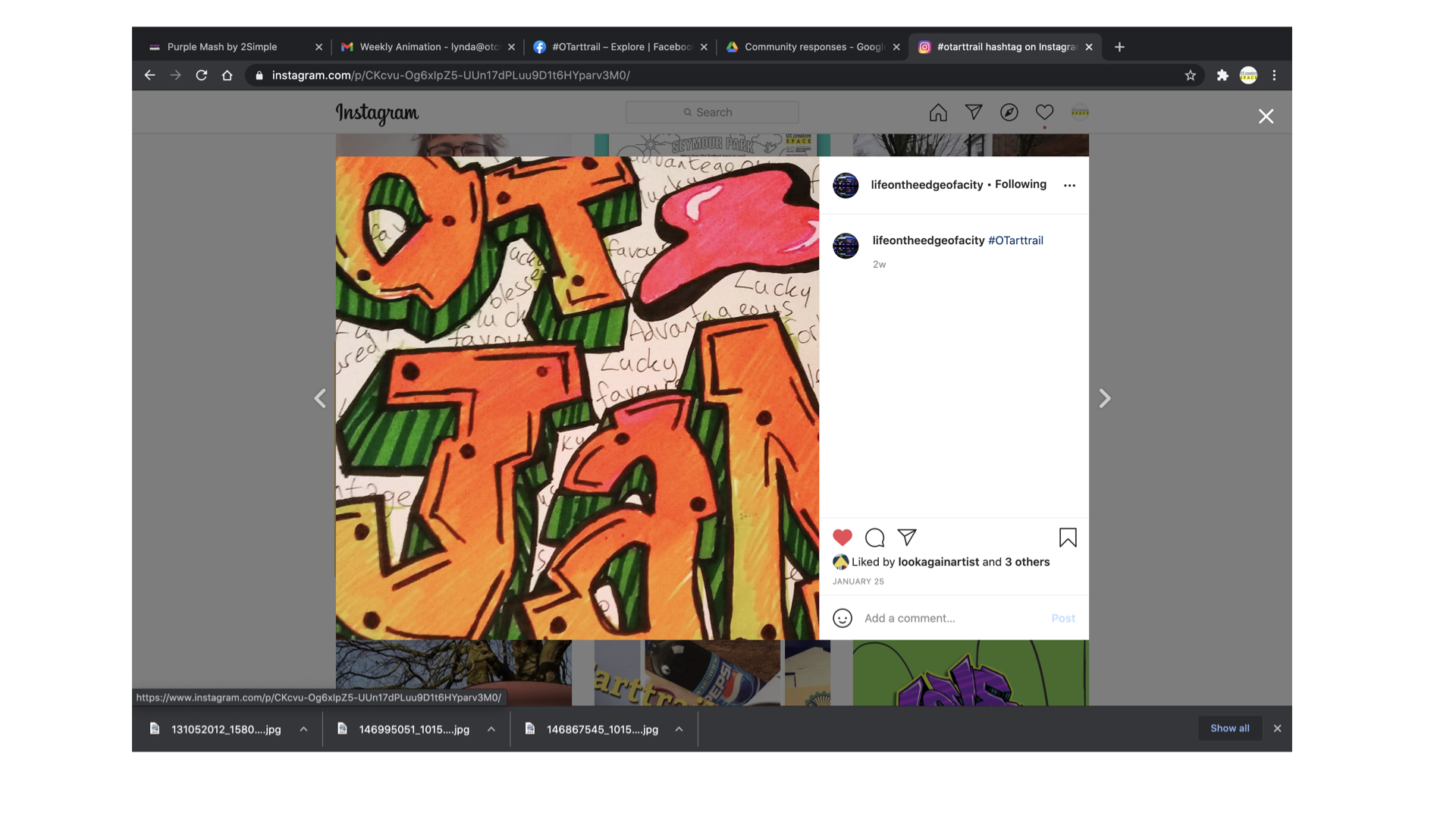Click Show all downloads button
This screenshot has width=1456, height=819.
pyautogui.click(x=1229, y=728)
